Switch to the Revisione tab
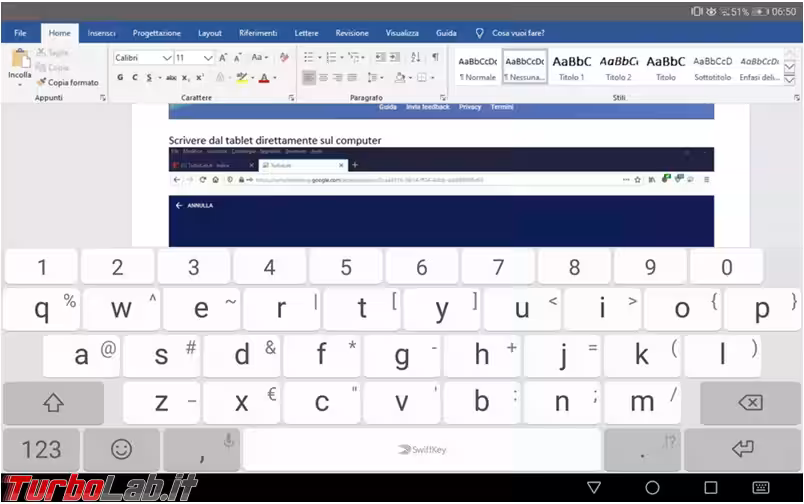Screen dimensions: 804x504 point(351,33)
